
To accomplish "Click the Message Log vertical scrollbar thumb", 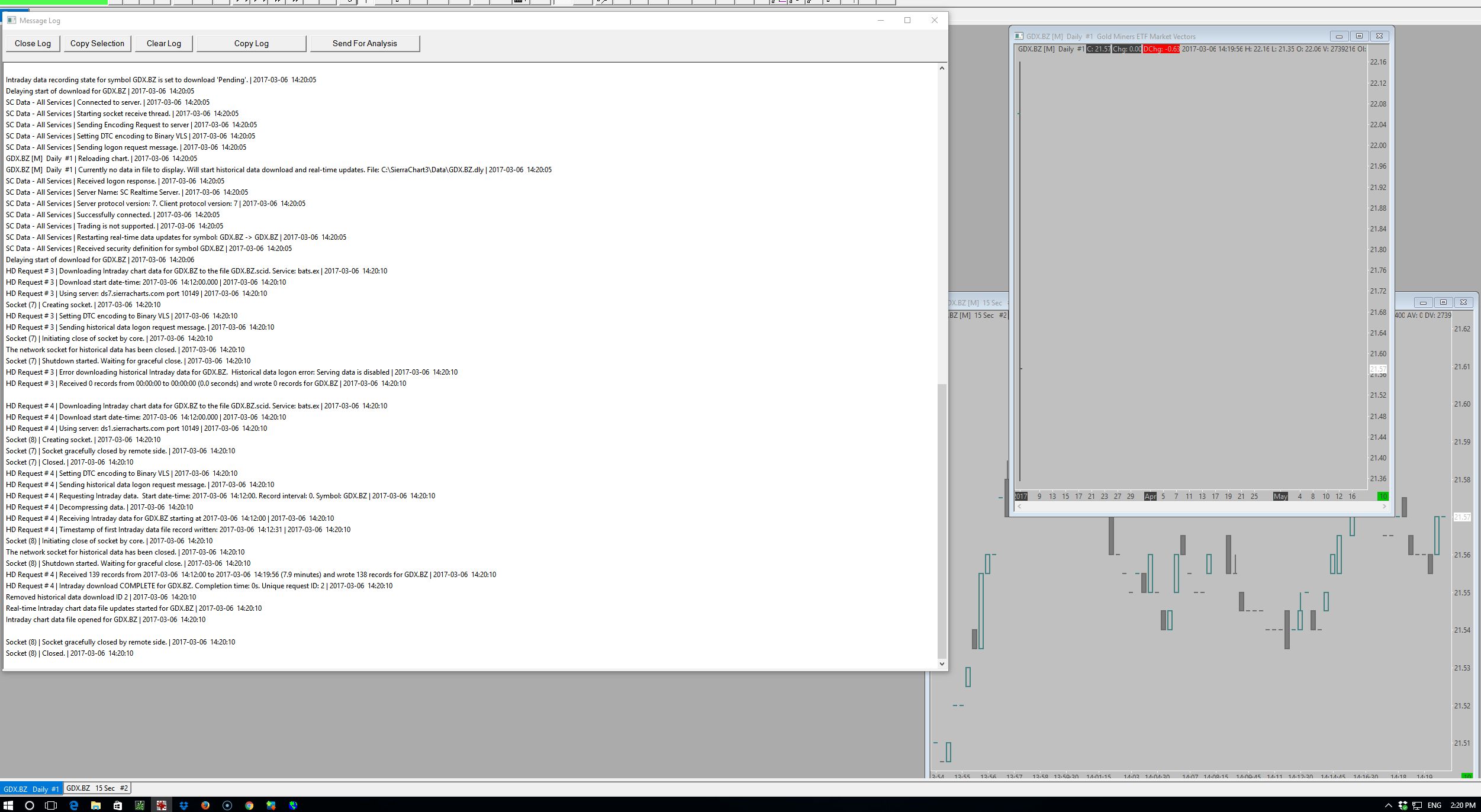I will pos(942,521).
